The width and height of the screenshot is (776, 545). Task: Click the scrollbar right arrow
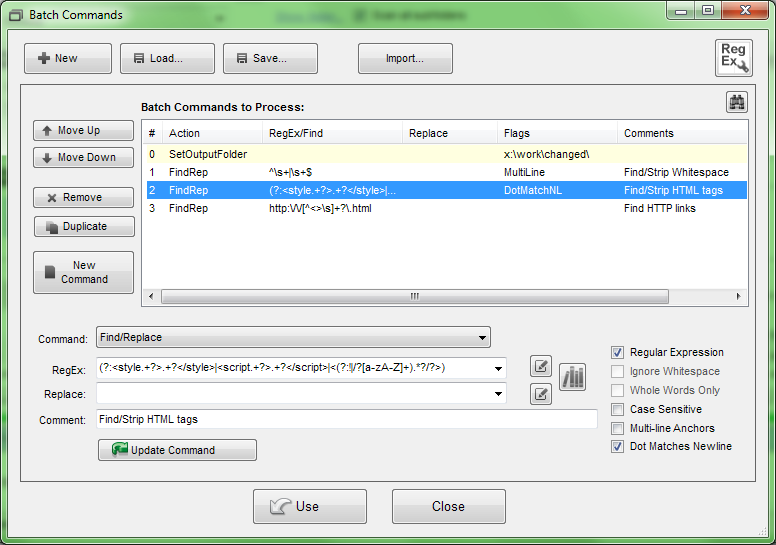[x=738, y=297]
